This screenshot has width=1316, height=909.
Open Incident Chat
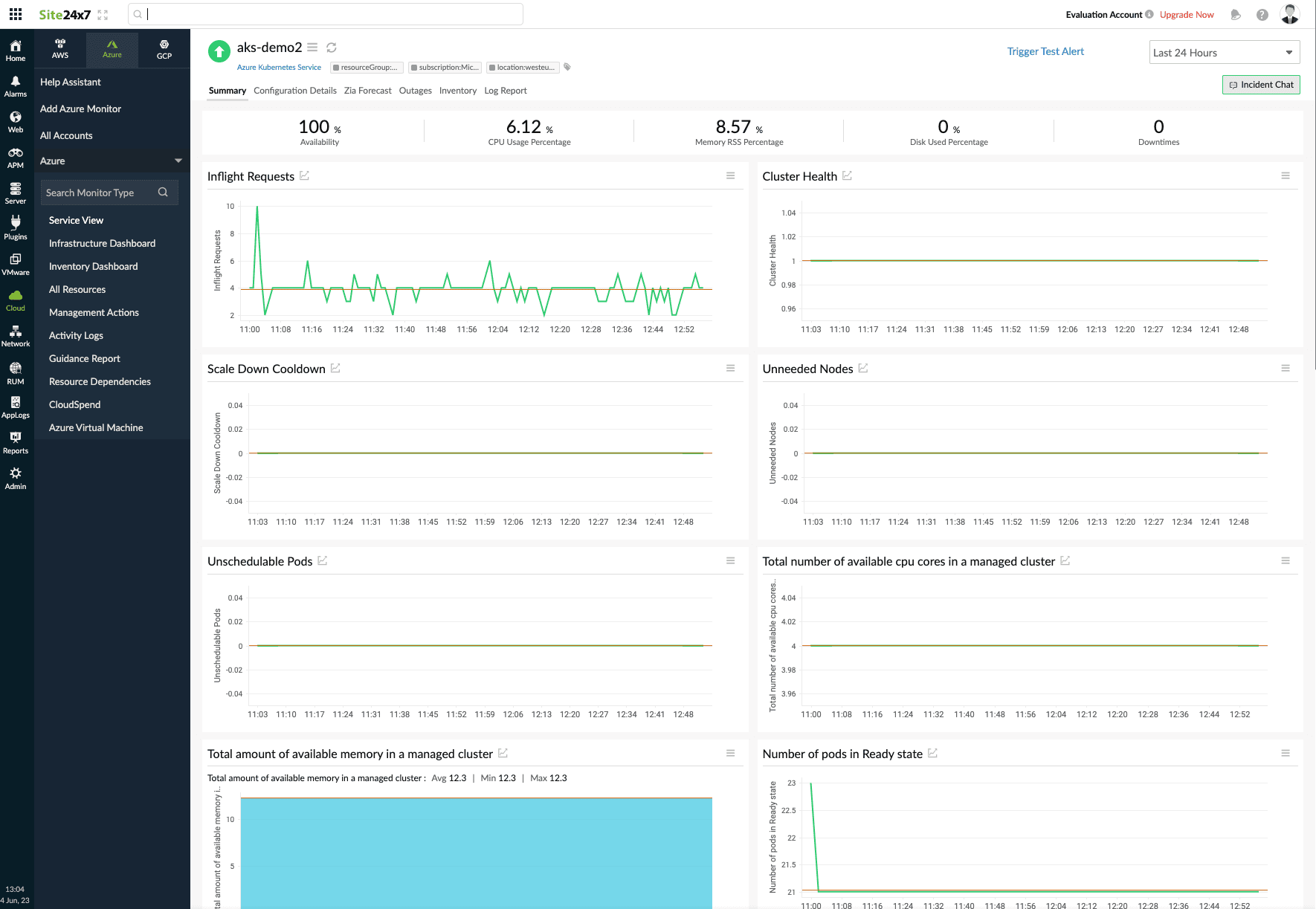[x=1260, y=84]
